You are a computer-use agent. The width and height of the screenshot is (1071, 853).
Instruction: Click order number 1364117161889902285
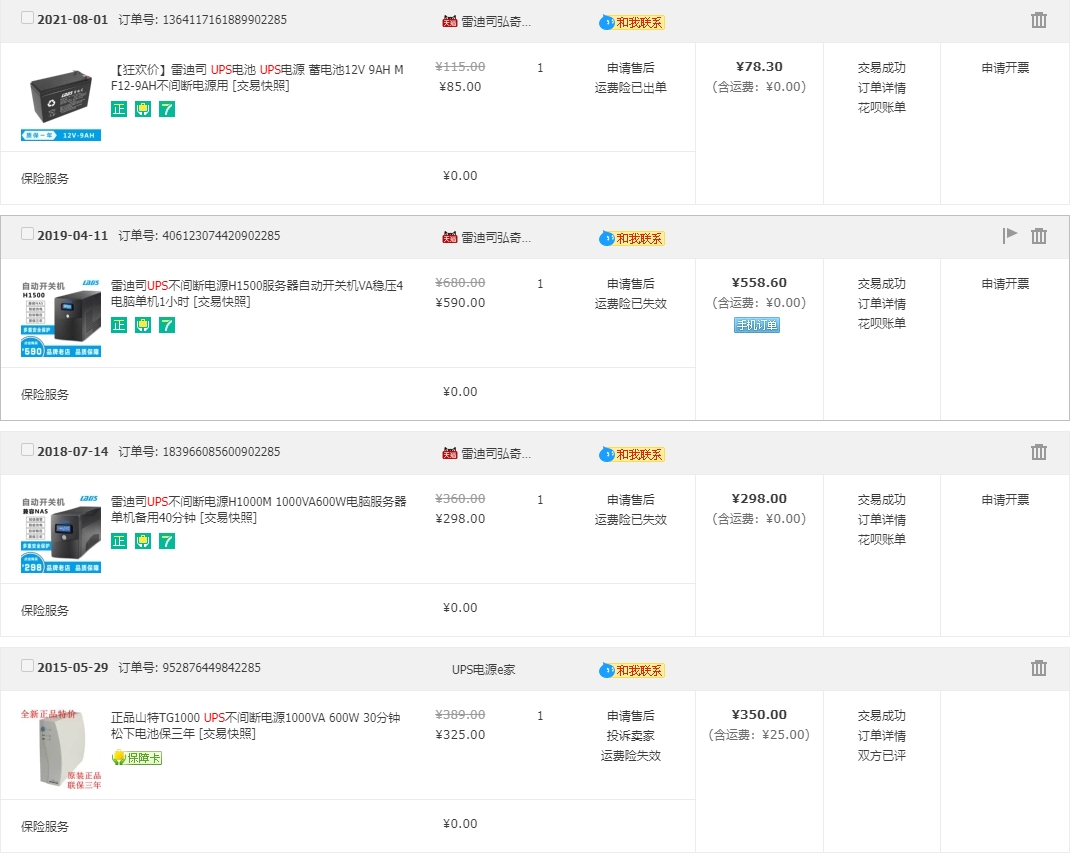tap(225, 20)
